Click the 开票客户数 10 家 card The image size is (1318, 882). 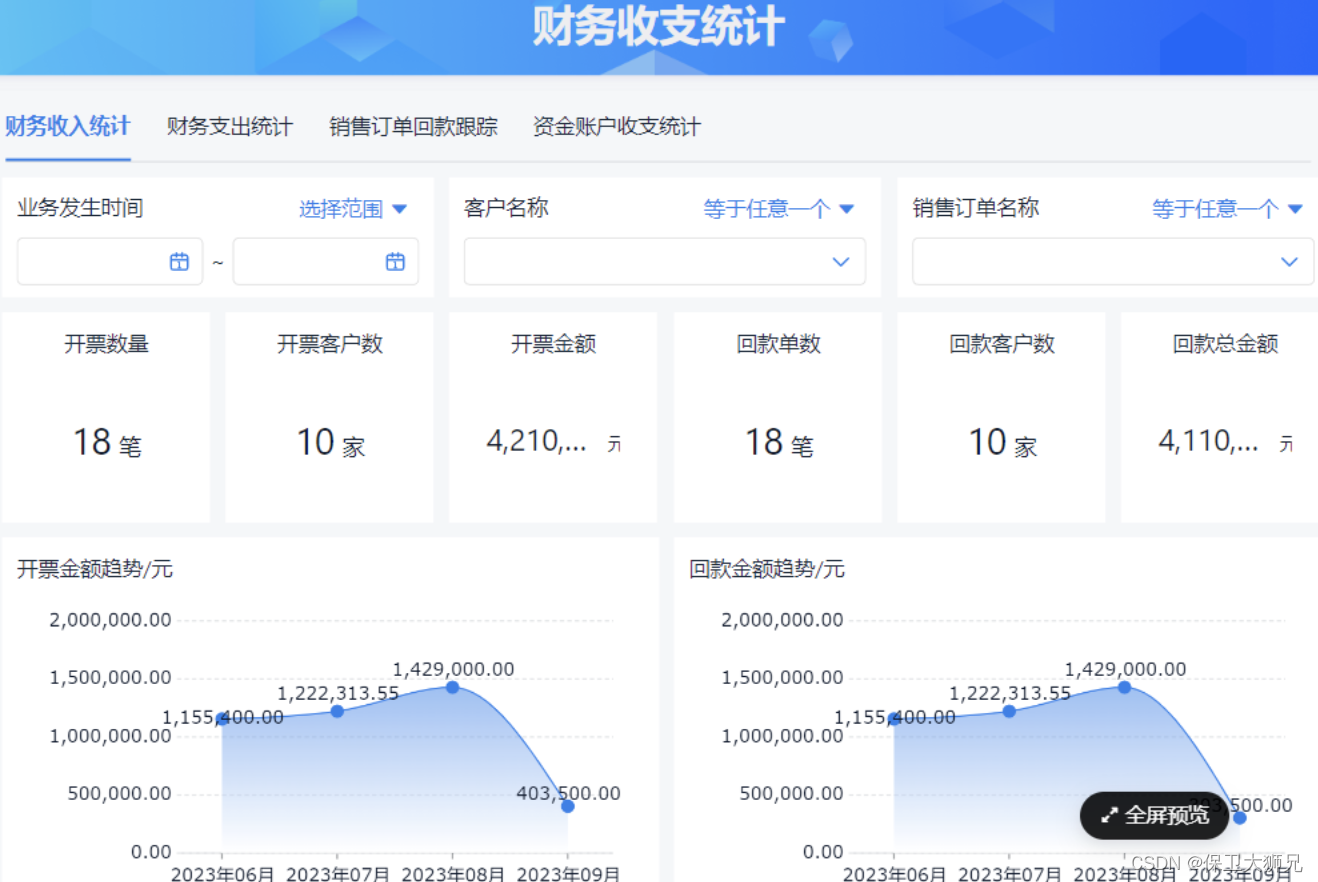coord(330,417)
